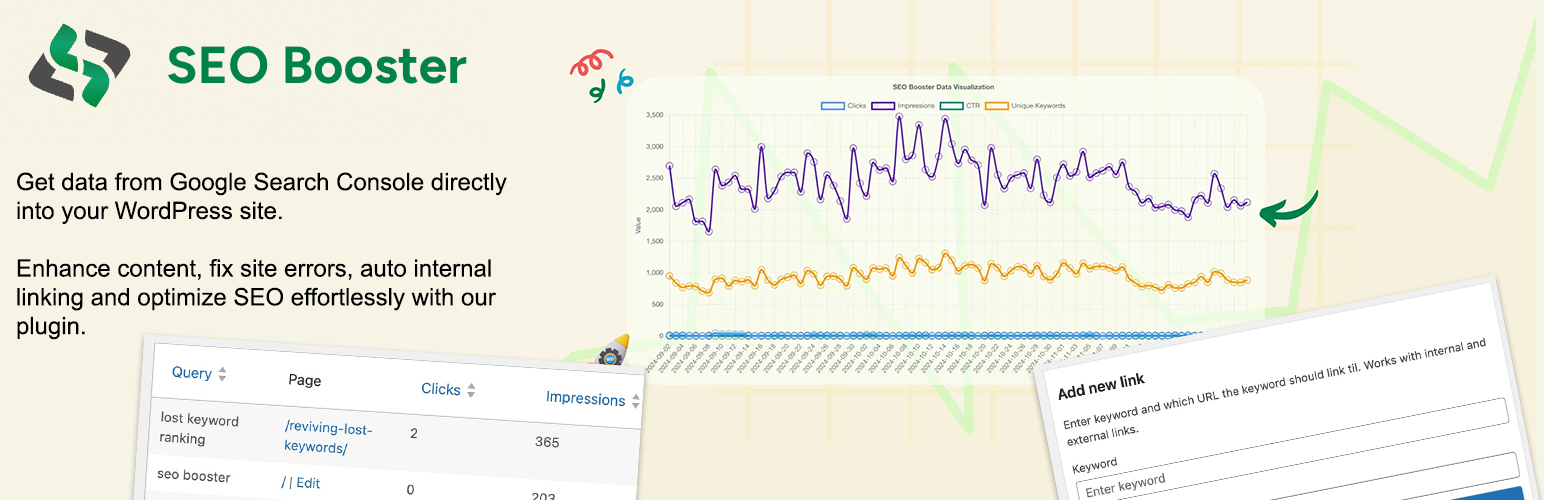Click the Query column header label
The width and height of the screenshot is (1544, 500).
(x=191, y=373)
